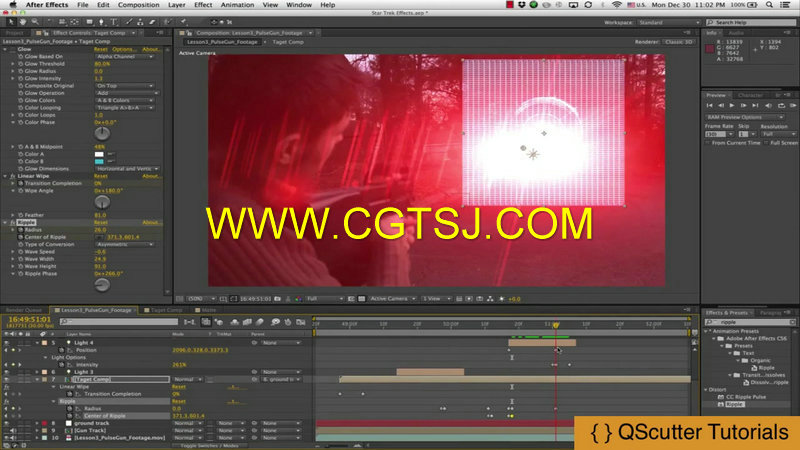Open the Graph Editor icon
800x450 pixels.
301,322
